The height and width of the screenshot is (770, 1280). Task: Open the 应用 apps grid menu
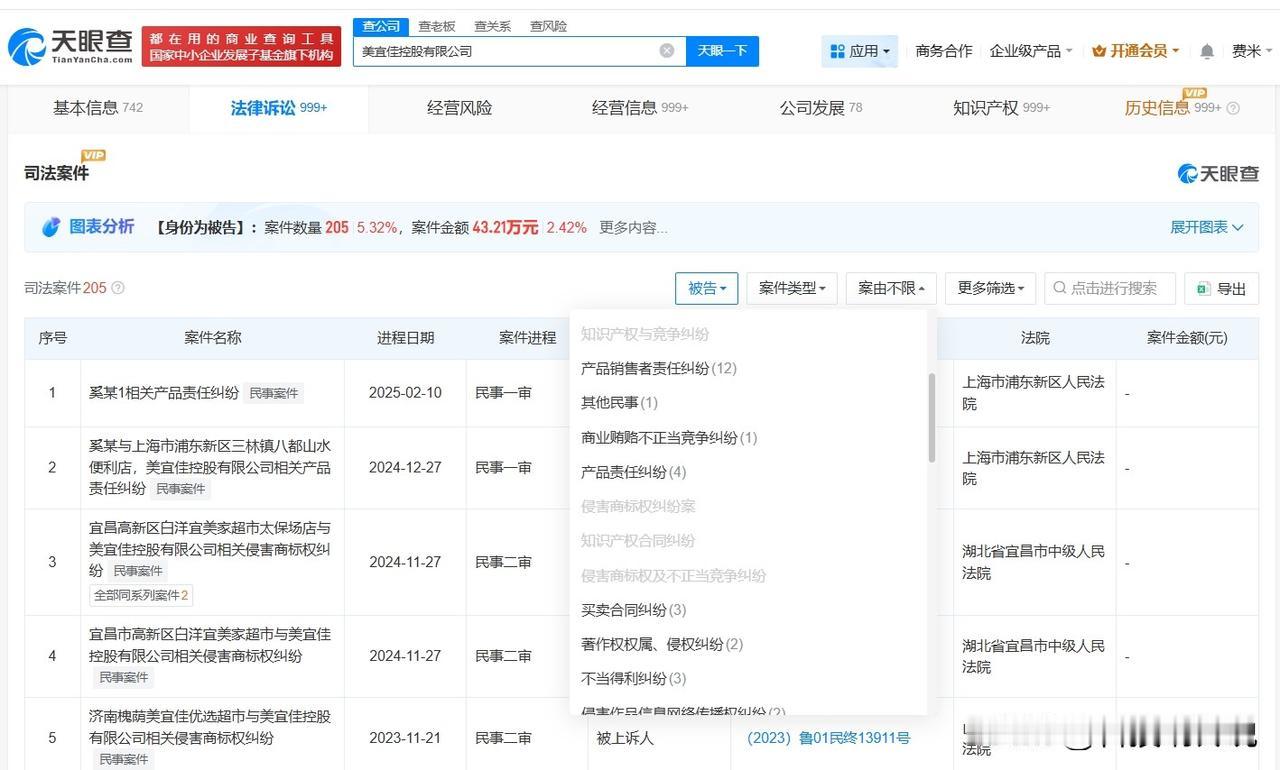(x=860, y=51)
